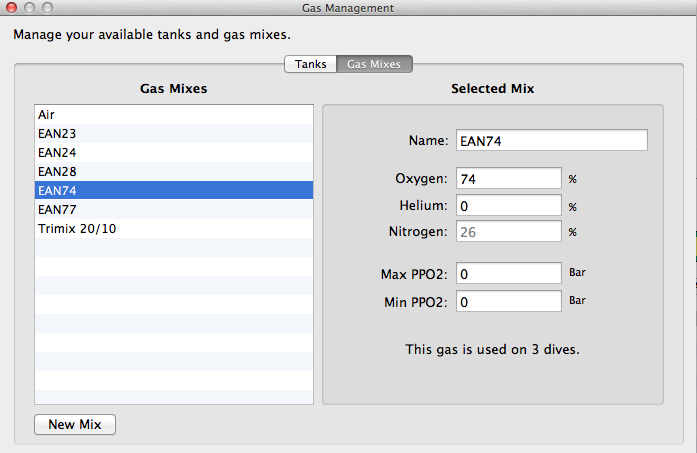Image resolution: width=697 pixels, height=453 pixels.
Task: Select the Gas Mixes tab
Action: point(374,64)
